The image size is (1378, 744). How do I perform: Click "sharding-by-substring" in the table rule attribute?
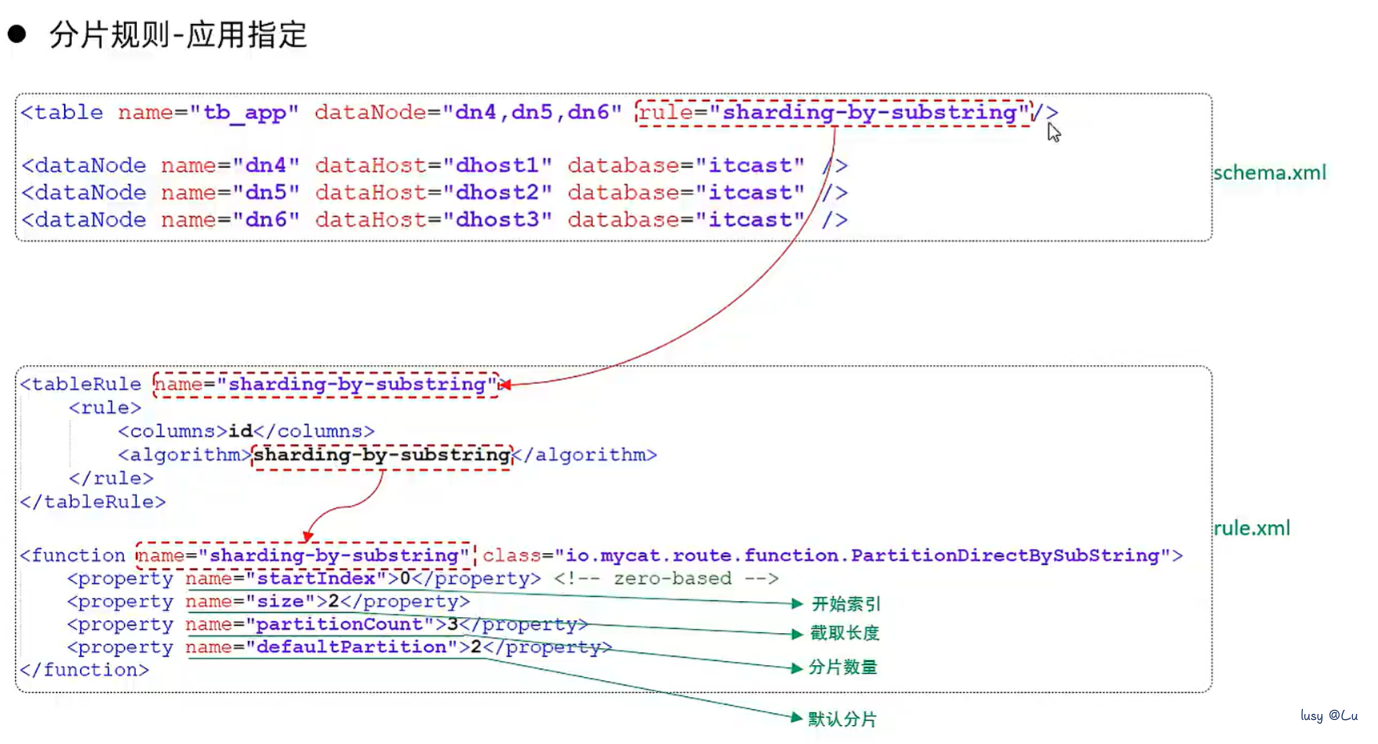coord(869,113)
